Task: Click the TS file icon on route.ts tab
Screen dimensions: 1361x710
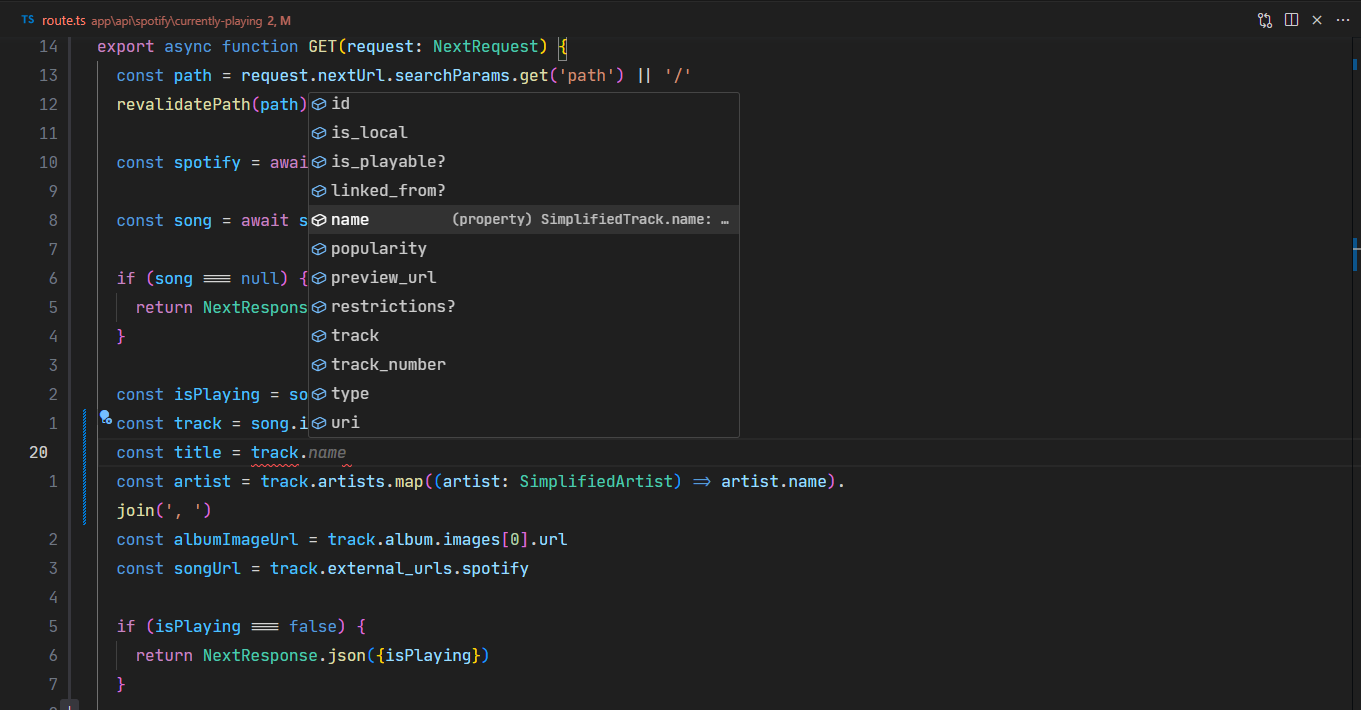Action: click(x=27, y=20)
